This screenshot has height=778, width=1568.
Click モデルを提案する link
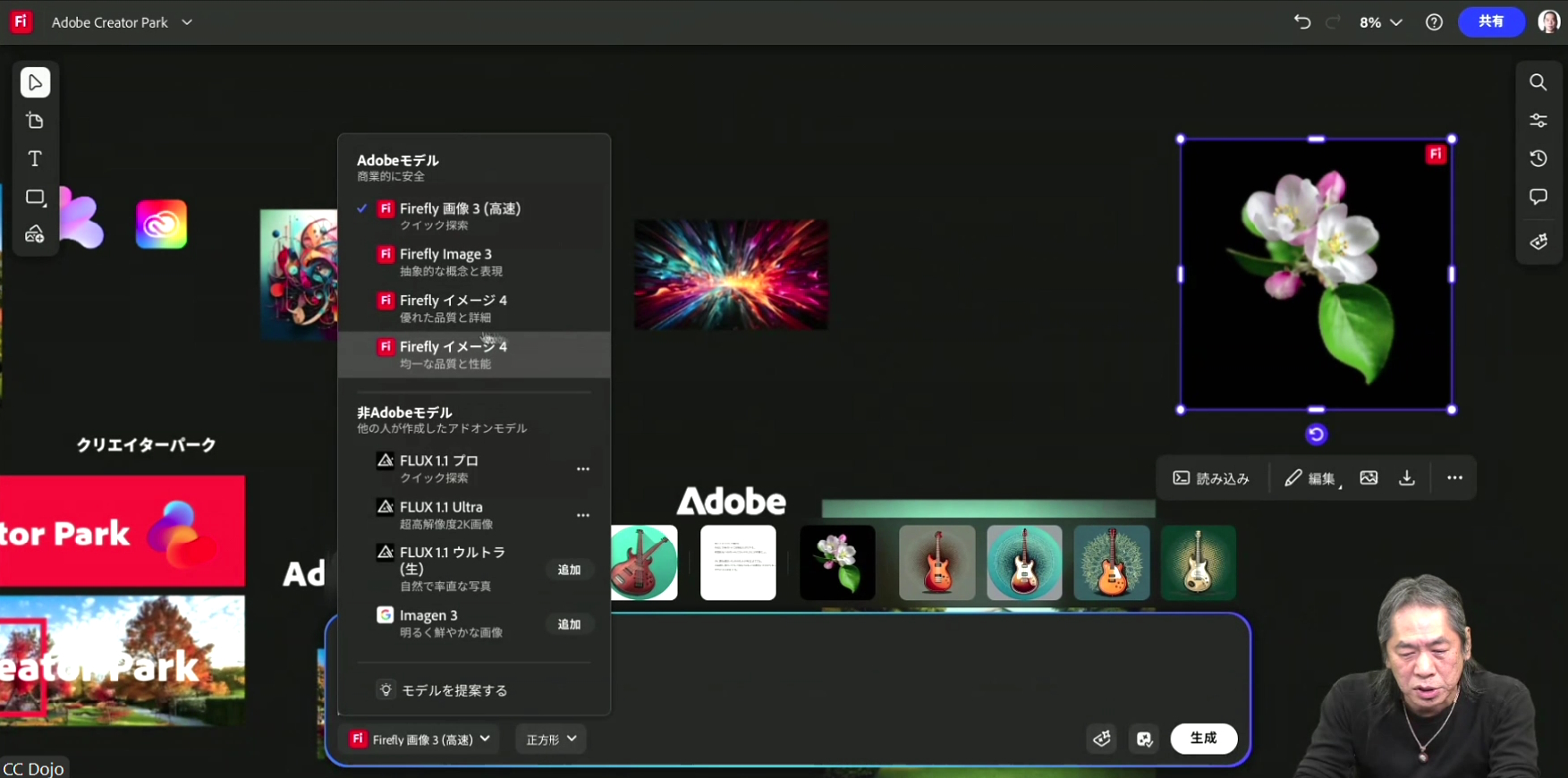tap(444, 690)
